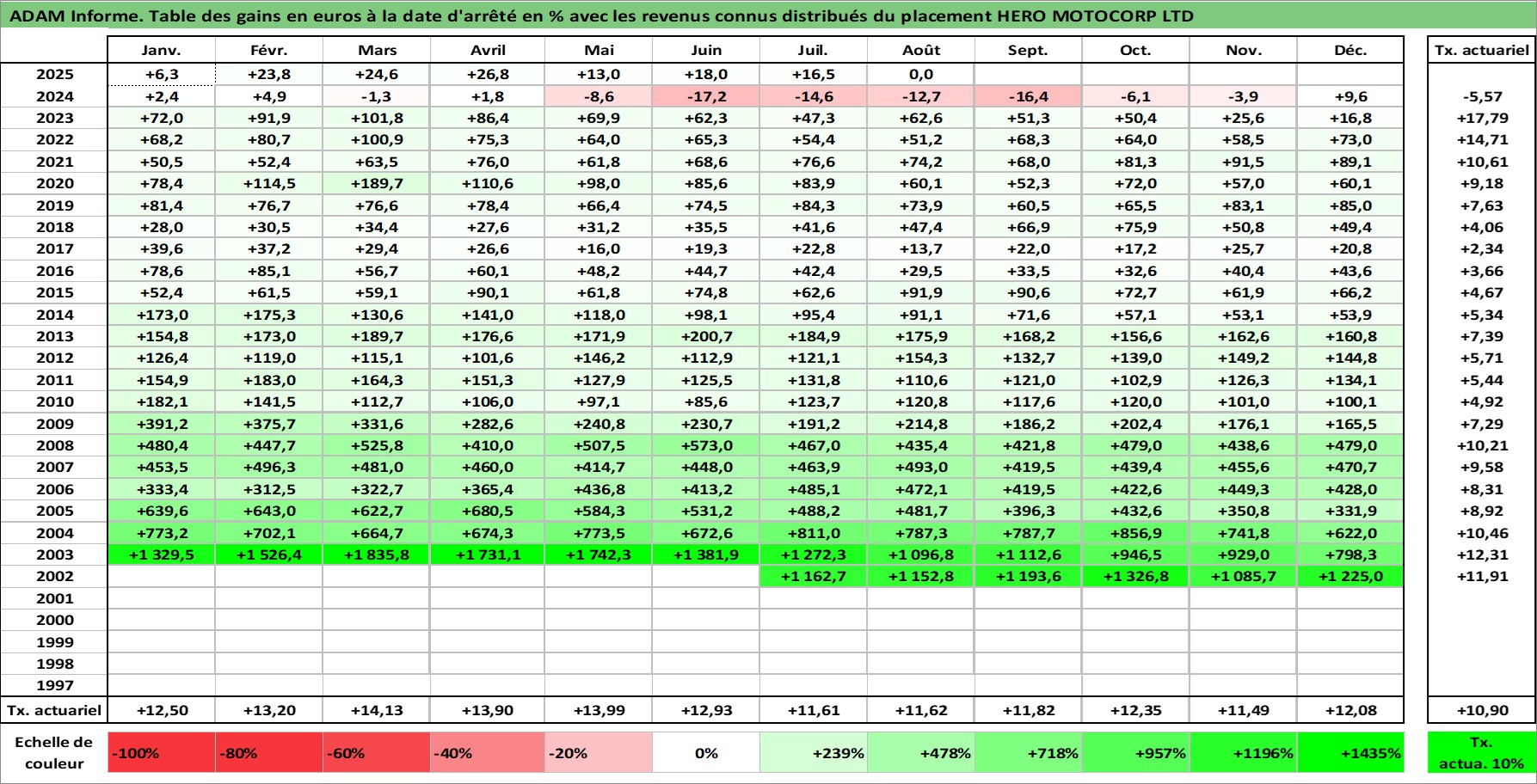Select the 2025 row label

(54, 75)
